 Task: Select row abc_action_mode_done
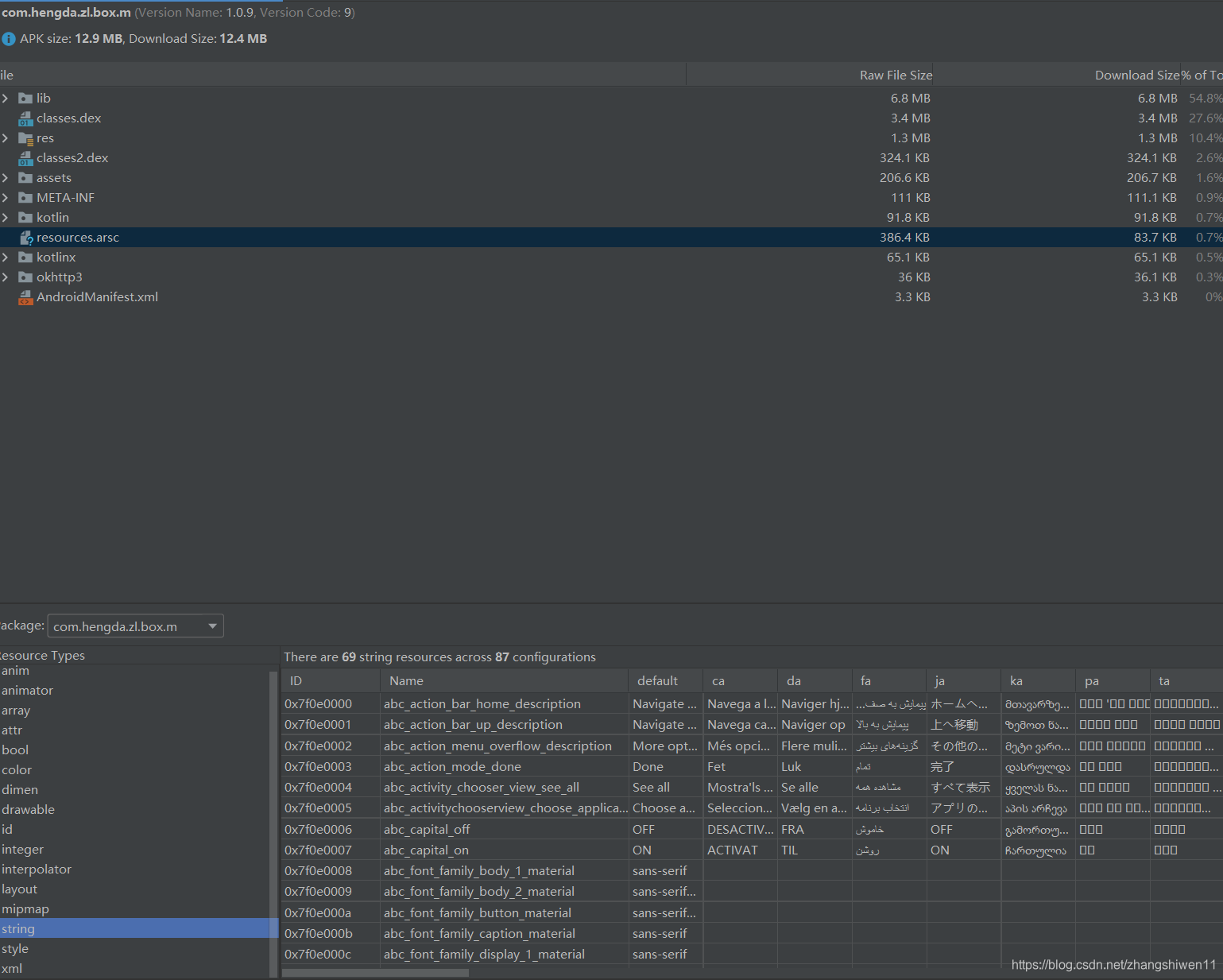pos(752,767)
